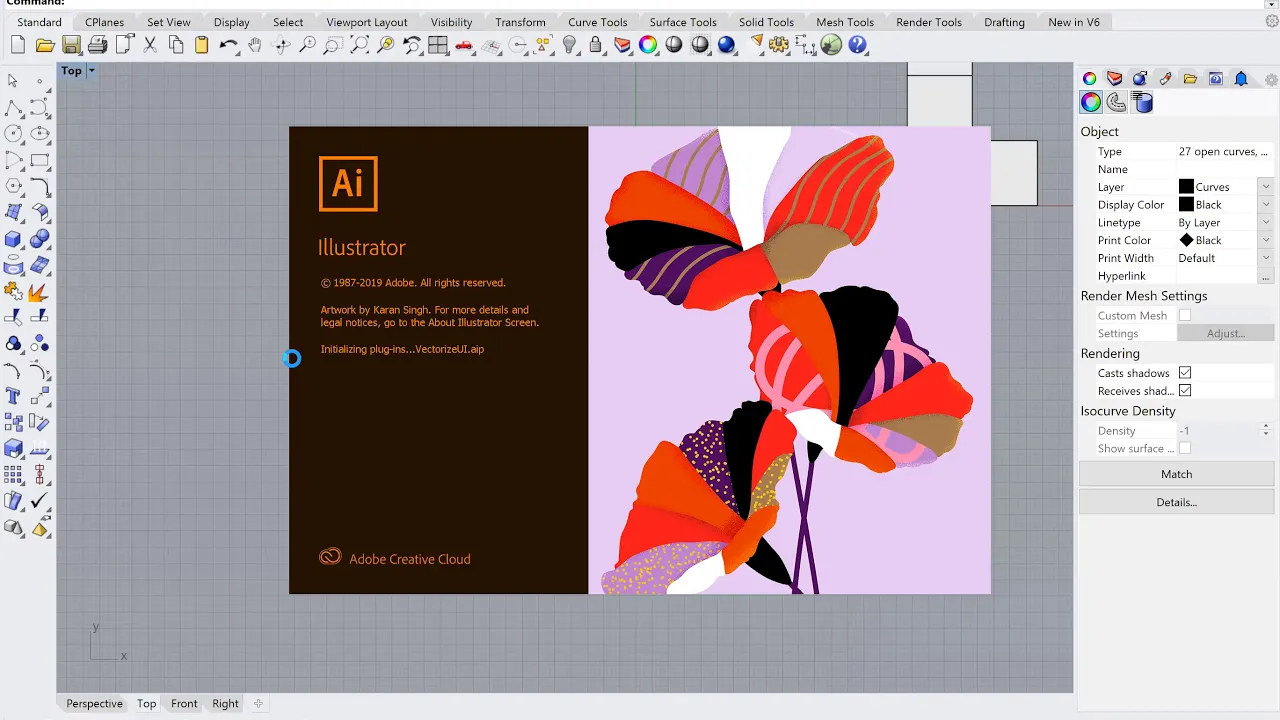Click the Details... button

[x=1177, y=502]
